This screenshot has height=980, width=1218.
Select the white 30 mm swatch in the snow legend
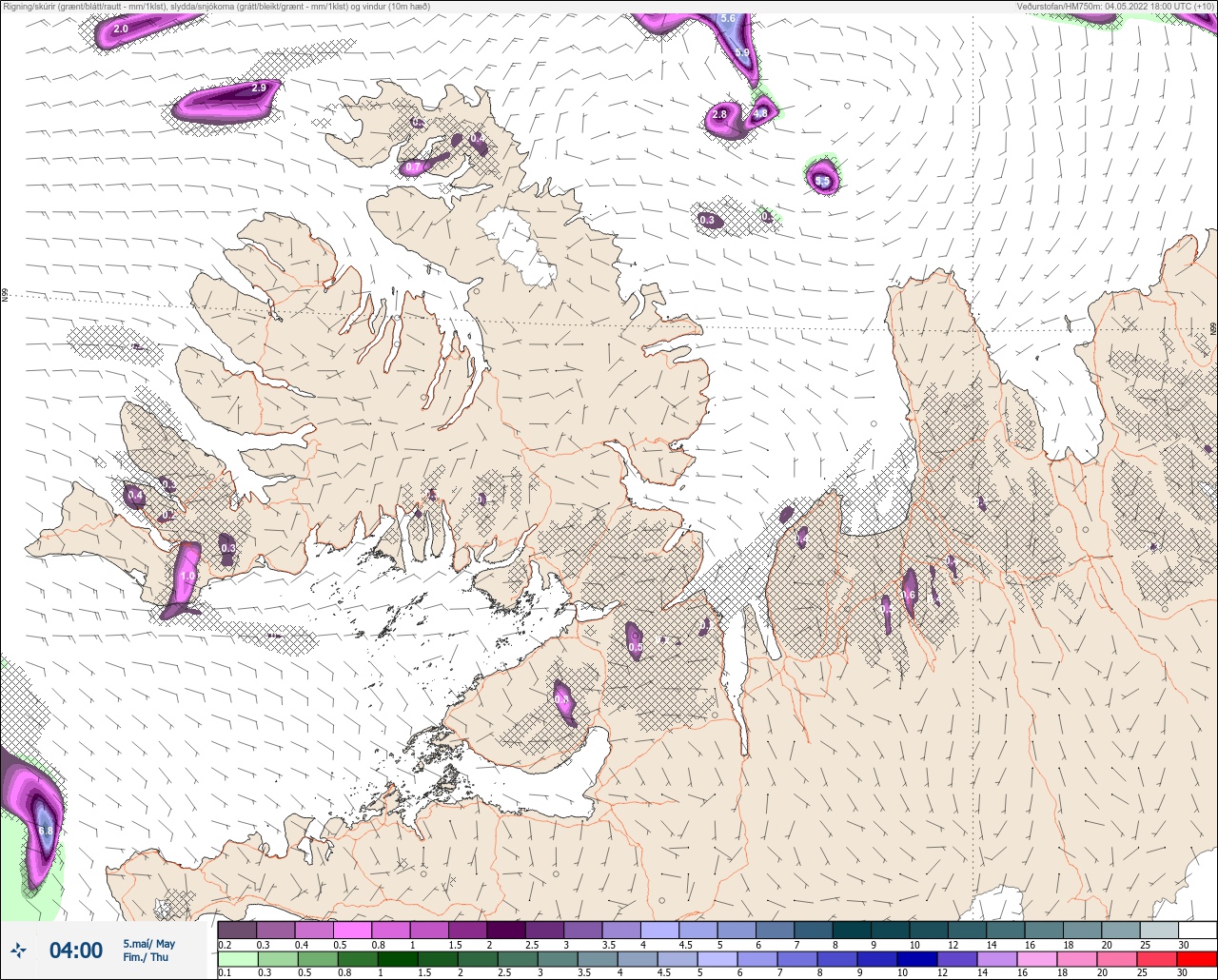(1197, 930)
